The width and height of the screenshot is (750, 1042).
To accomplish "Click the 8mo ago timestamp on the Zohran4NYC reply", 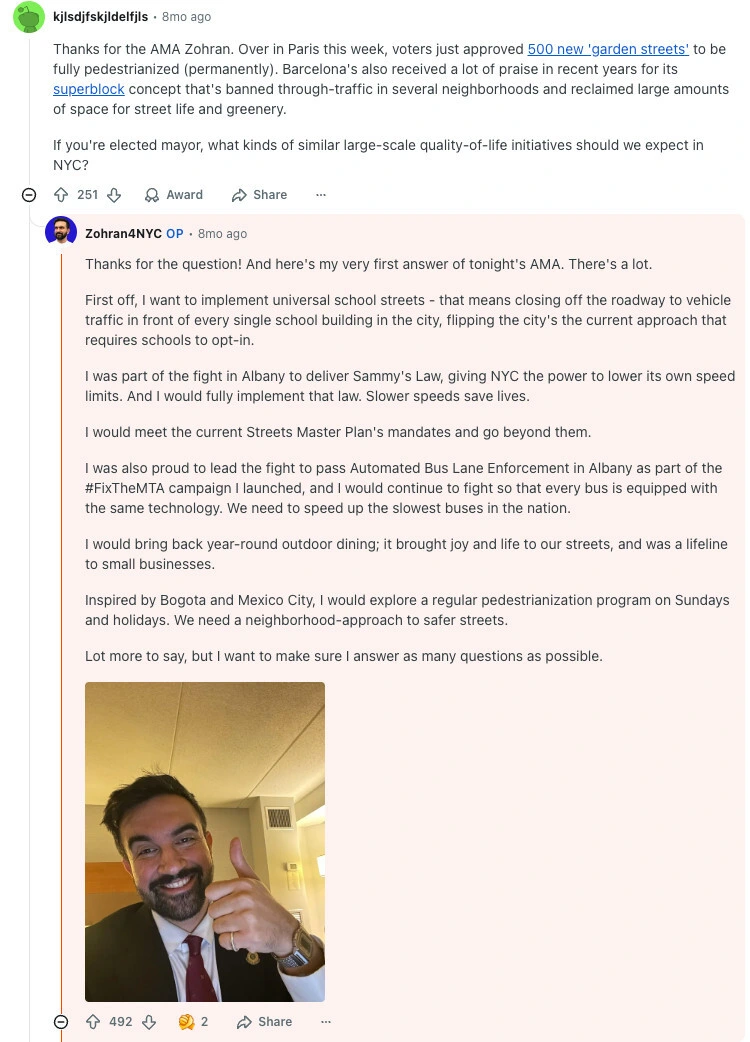I will coord(222,234).
